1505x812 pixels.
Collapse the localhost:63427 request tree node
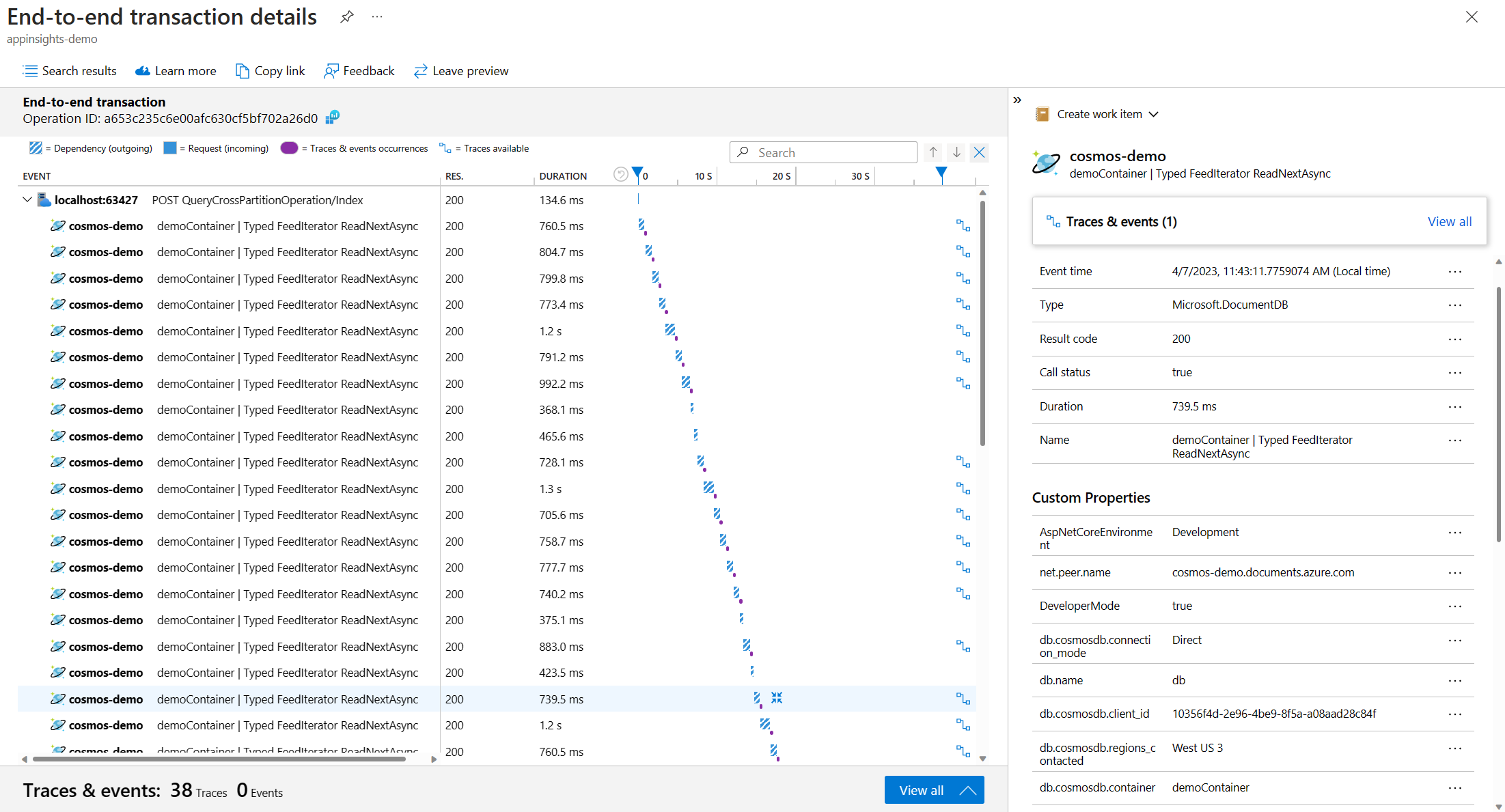pos(27,200)
